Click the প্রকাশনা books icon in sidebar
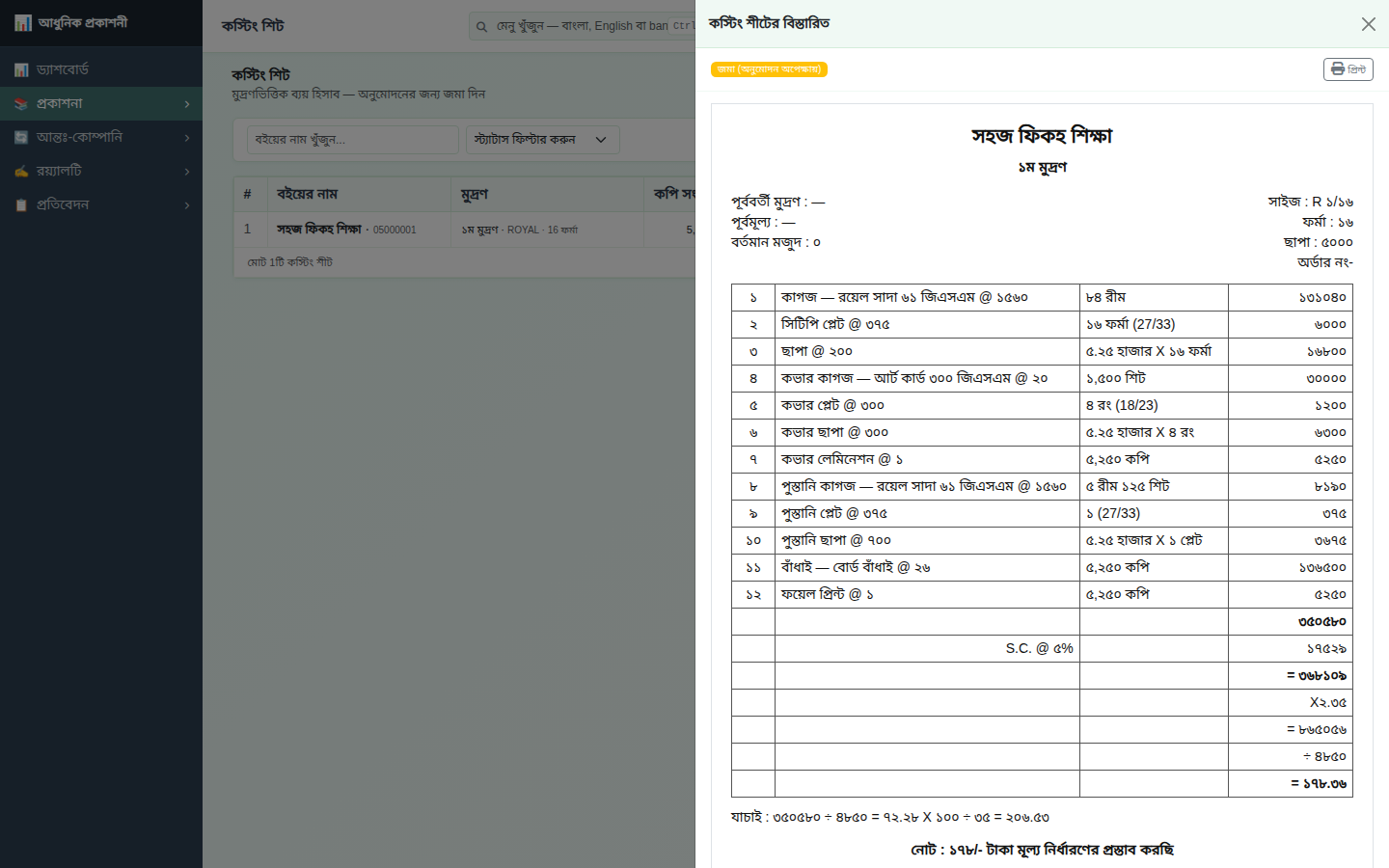The image size is (1389, 868). 21,103
